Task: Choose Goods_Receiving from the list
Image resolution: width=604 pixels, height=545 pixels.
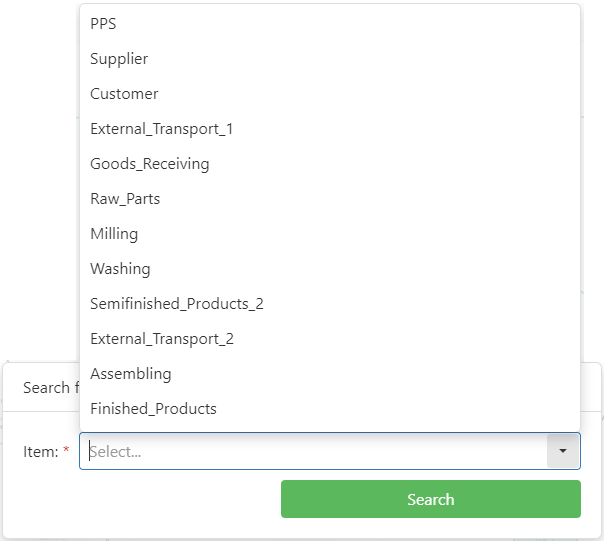Action: [x=149, y=164]
